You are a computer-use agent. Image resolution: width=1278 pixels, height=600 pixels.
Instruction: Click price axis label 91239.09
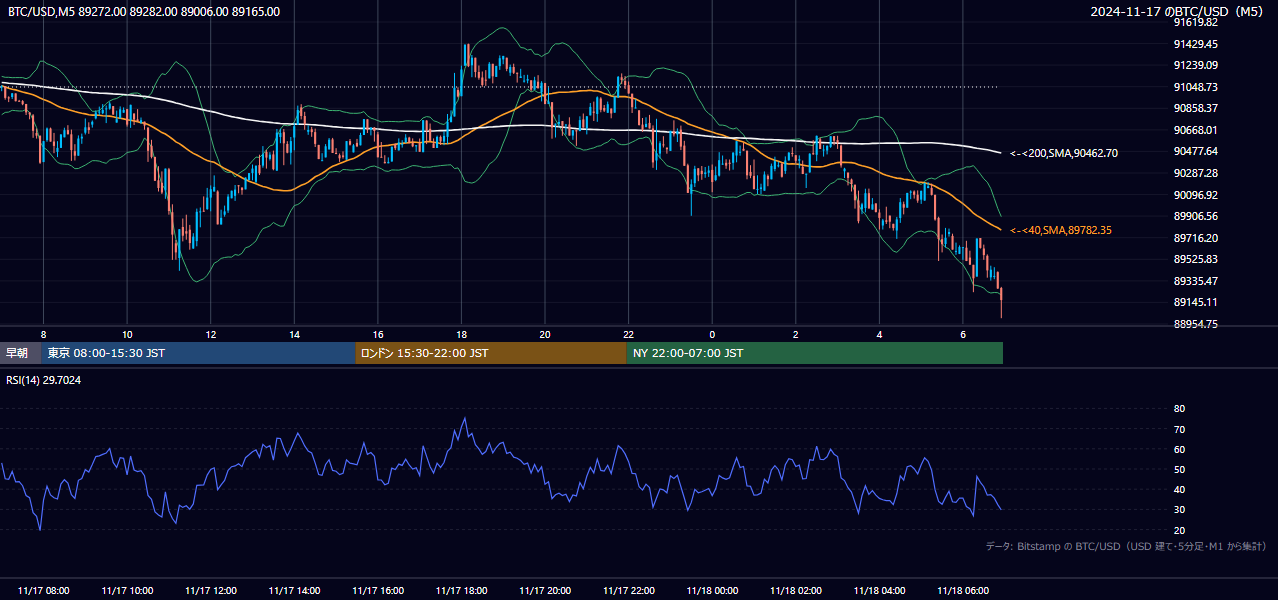(1196, 65)
